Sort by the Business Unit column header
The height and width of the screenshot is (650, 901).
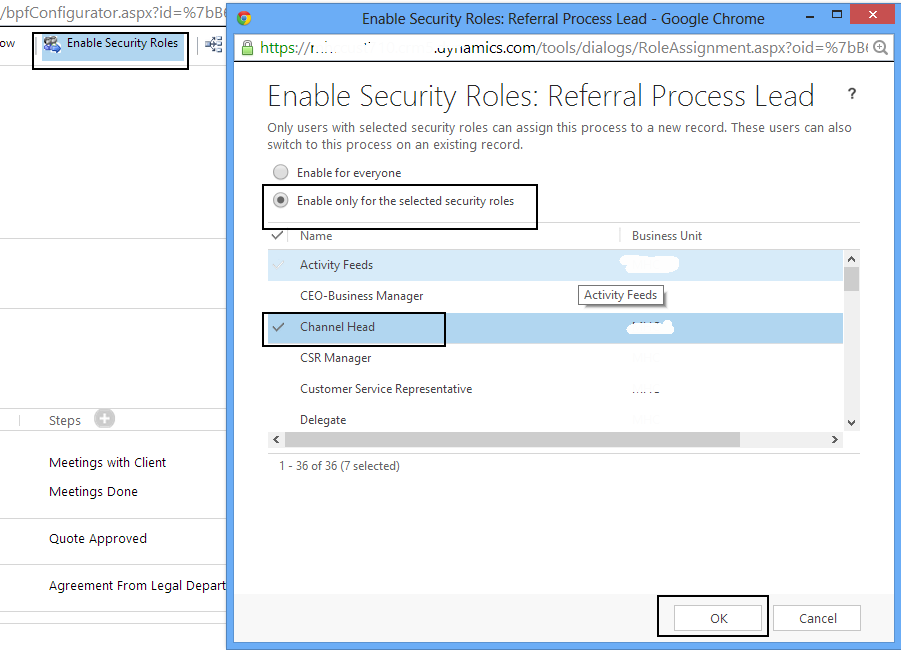click(666, 236)
